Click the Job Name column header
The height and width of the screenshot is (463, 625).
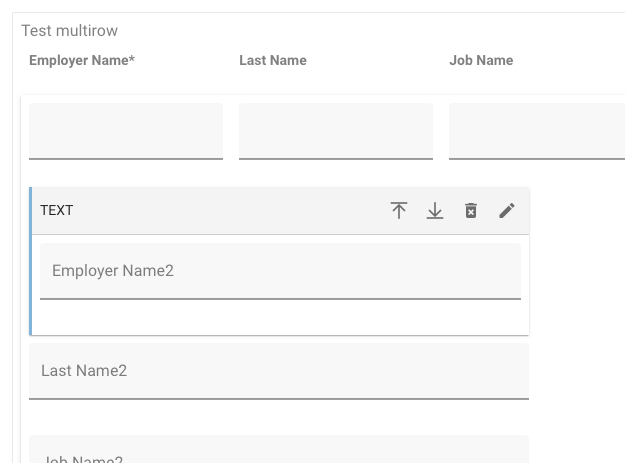click(481, 60)
